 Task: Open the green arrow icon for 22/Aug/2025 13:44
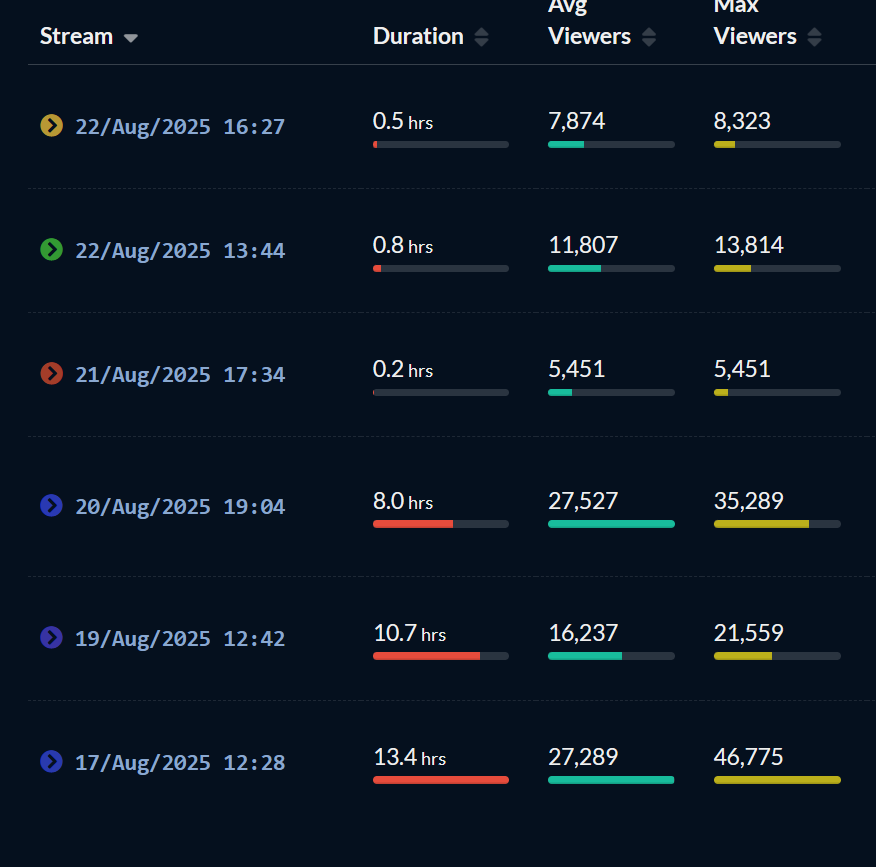[x=51, y=250]
